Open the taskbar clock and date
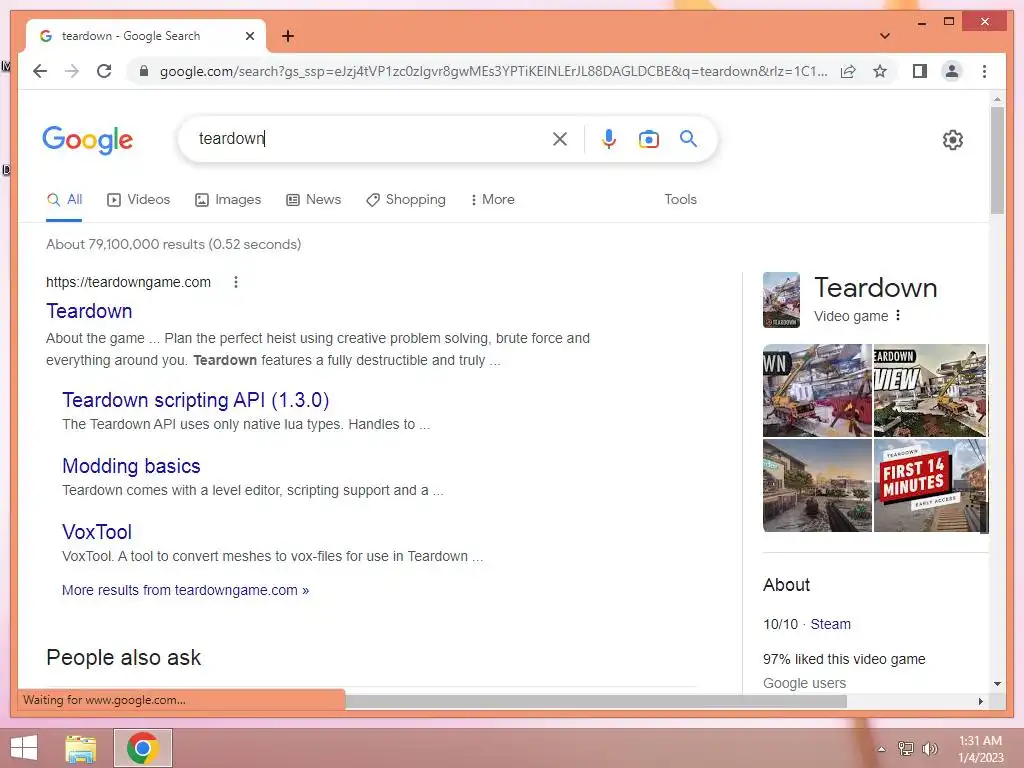 click(x=980, y=748)
